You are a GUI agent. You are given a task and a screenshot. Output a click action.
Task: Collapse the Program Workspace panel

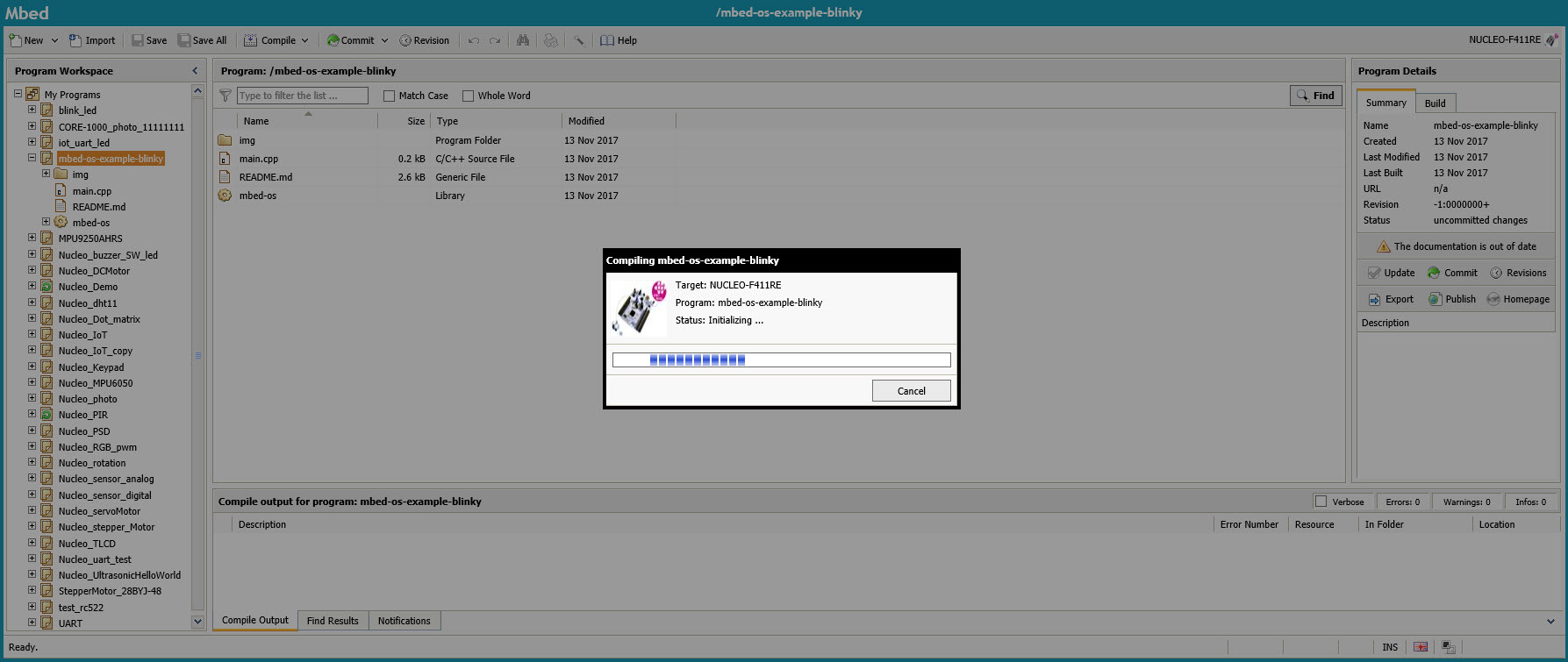pyautogui.click(x=195, y=71)
